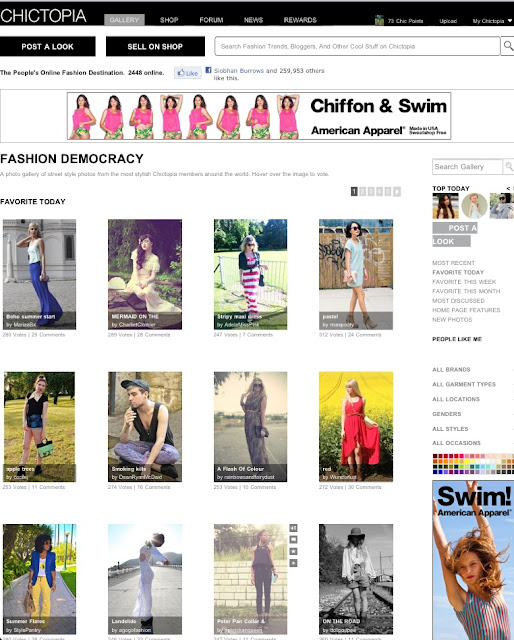Expand the All Garment Types filter
This screenshot has width=514, height=640.
coord(464,384)
